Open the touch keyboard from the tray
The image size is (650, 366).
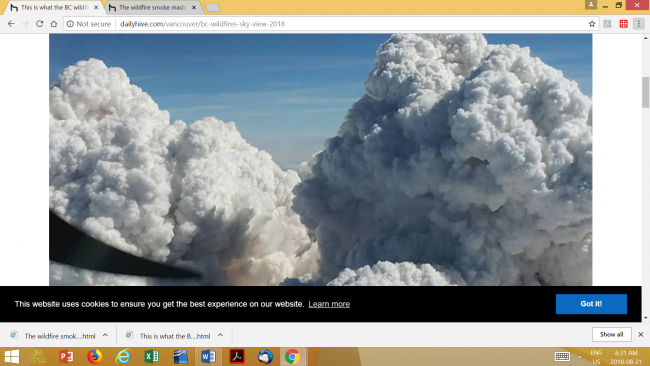coord(562,356)
